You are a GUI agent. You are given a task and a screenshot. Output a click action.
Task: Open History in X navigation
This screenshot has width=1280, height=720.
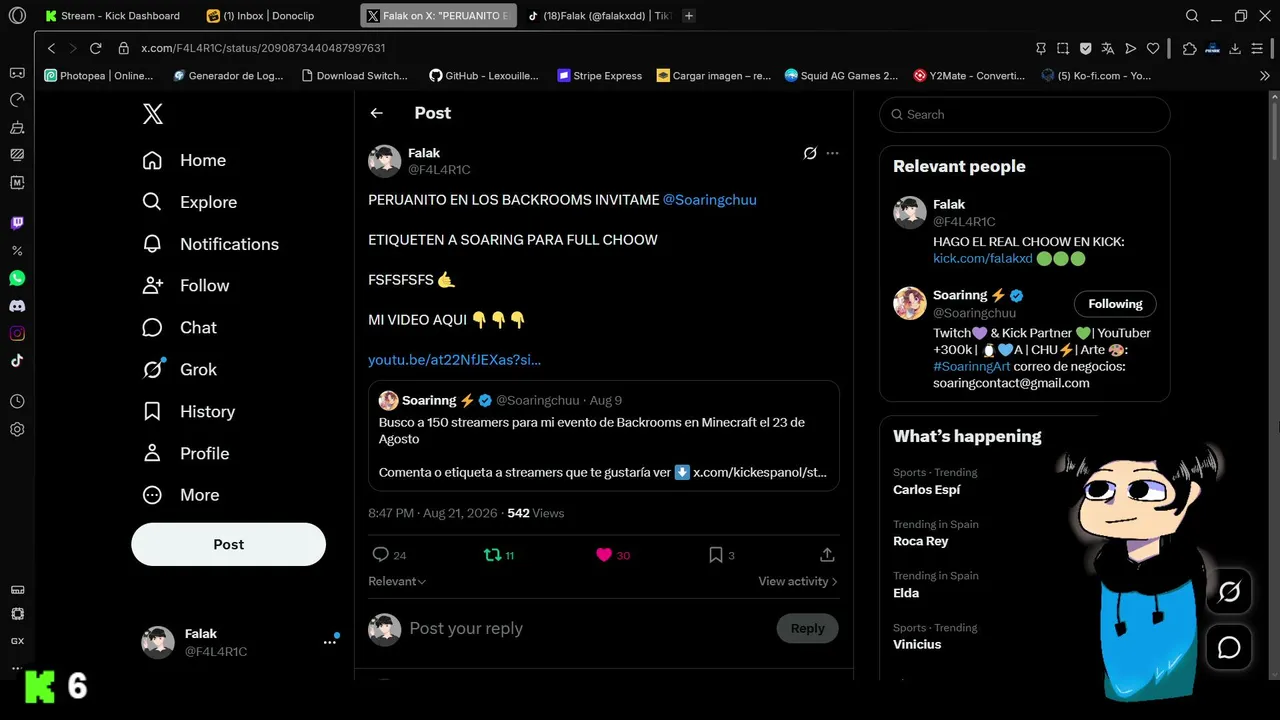pos(189,412)
